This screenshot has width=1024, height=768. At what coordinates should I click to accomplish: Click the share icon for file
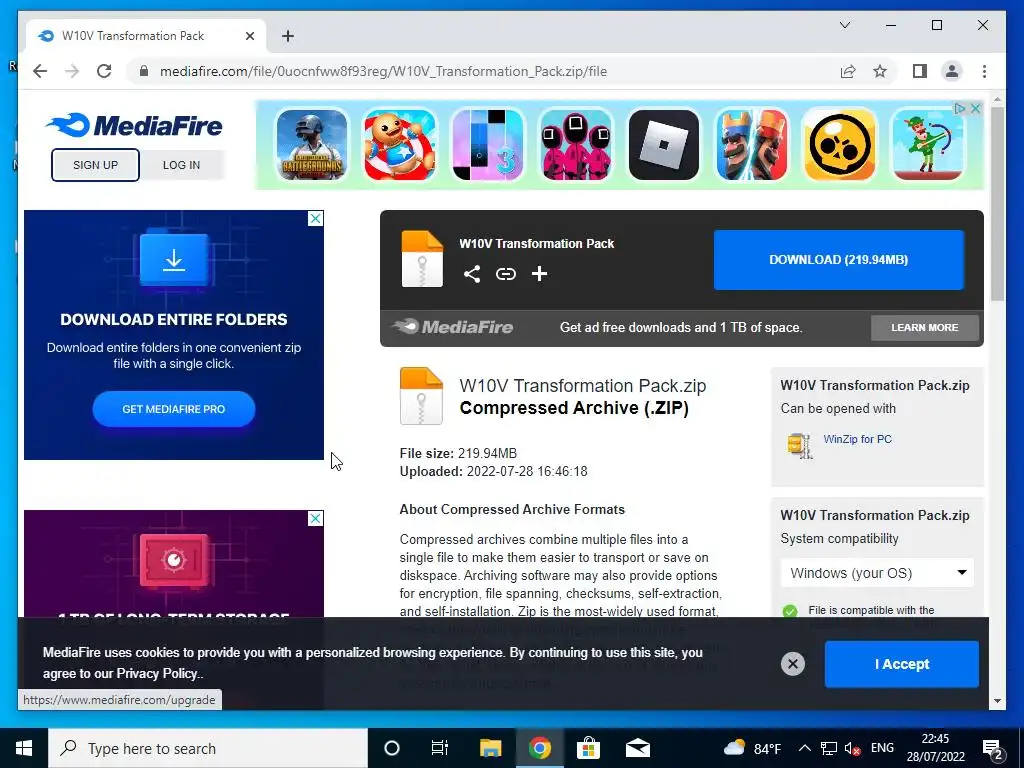point(472,274)
